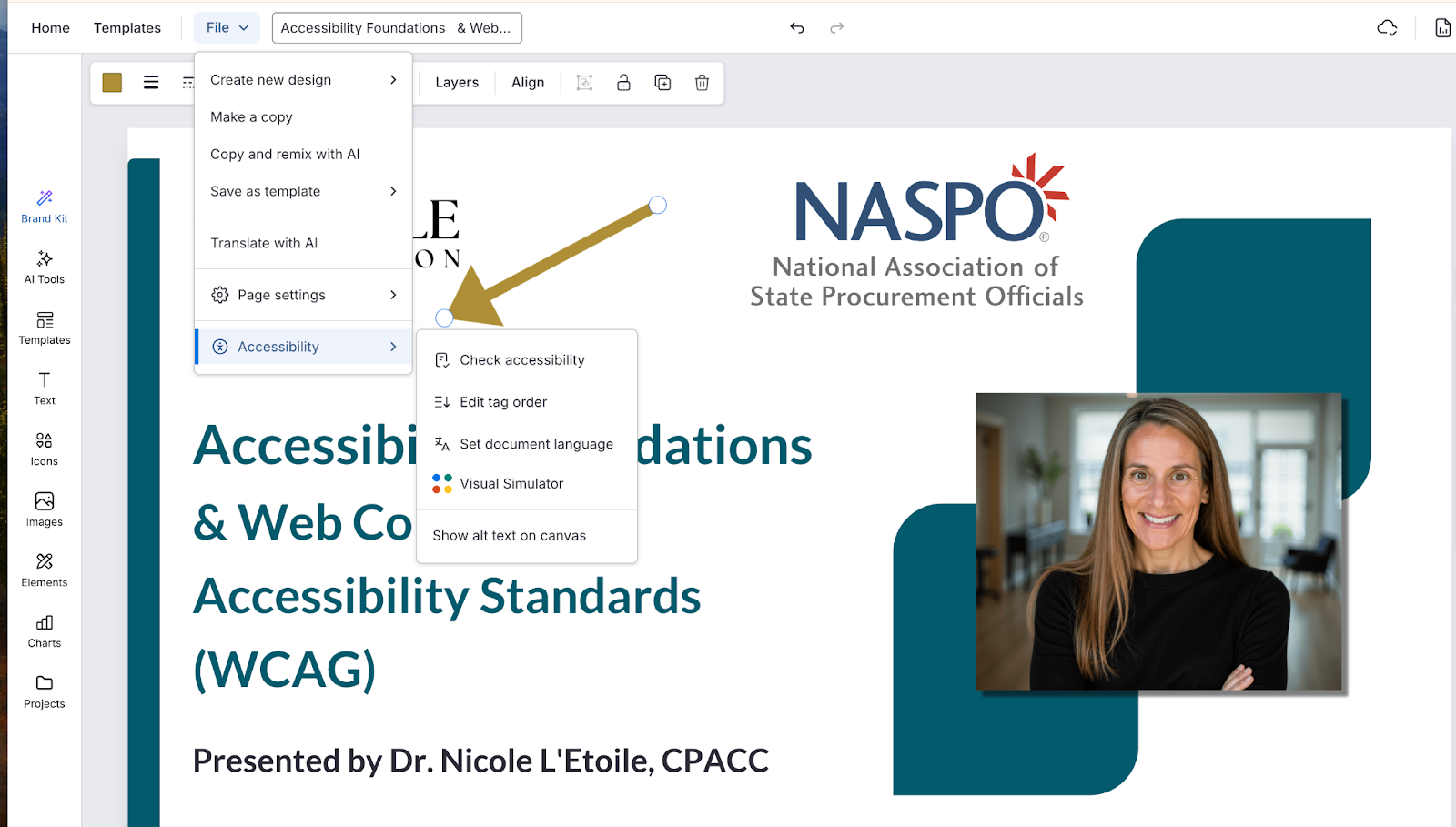The width and height of the screenshot is (1456, 827).
Task: Toggle the lock on the selected element
Action: coord(623,82)
